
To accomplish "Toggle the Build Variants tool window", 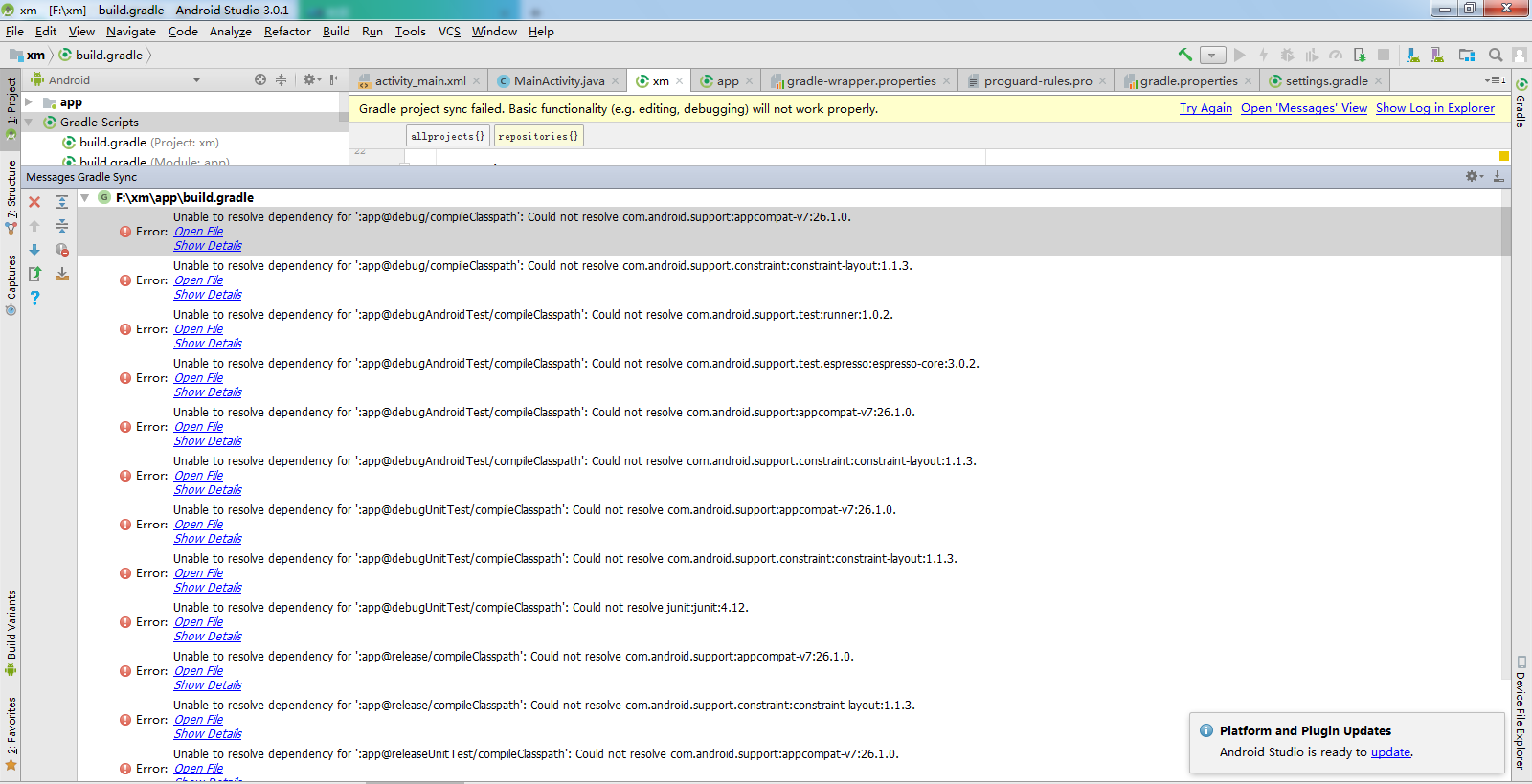I will click(11, 632).
